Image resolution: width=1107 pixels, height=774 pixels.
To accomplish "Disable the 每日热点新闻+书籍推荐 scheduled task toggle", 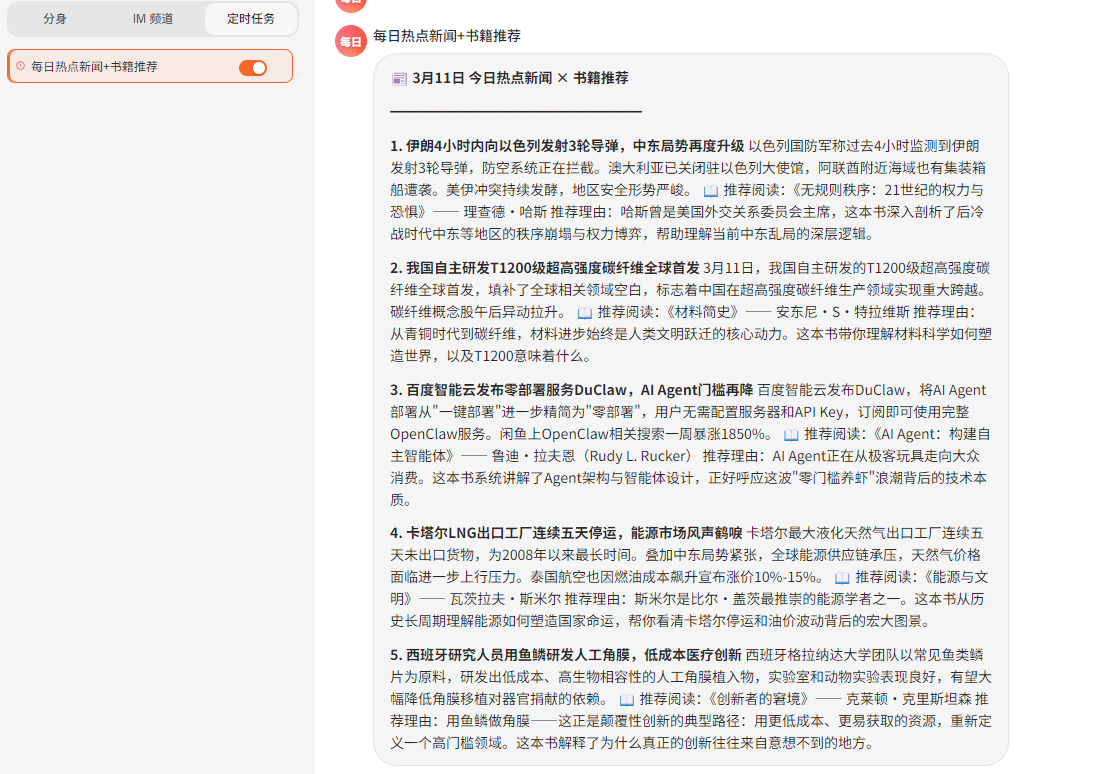I will point(253,67).
